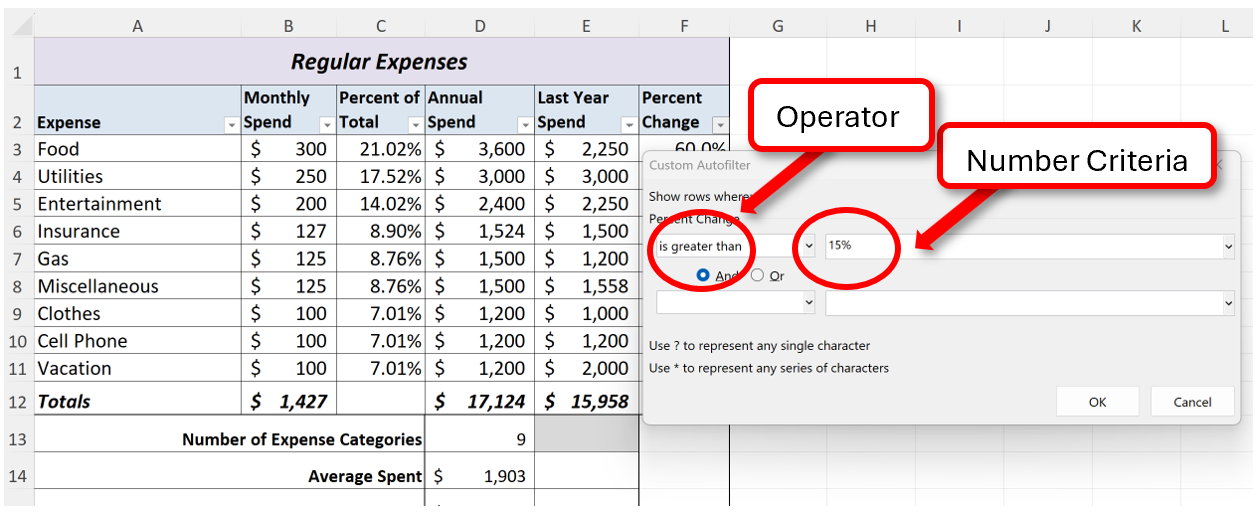Image resolution: width=1258 pixels, height=518 pixels.
Task: Click the Regular Expenses title cell
Action: (x=380, y=62)
